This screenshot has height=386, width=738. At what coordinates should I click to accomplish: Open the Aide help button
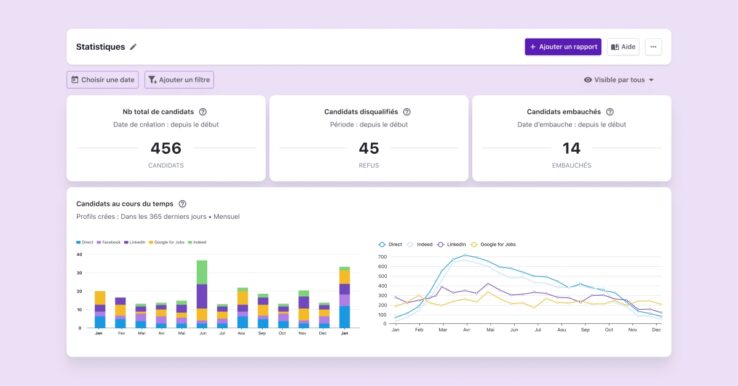(623, 47)
